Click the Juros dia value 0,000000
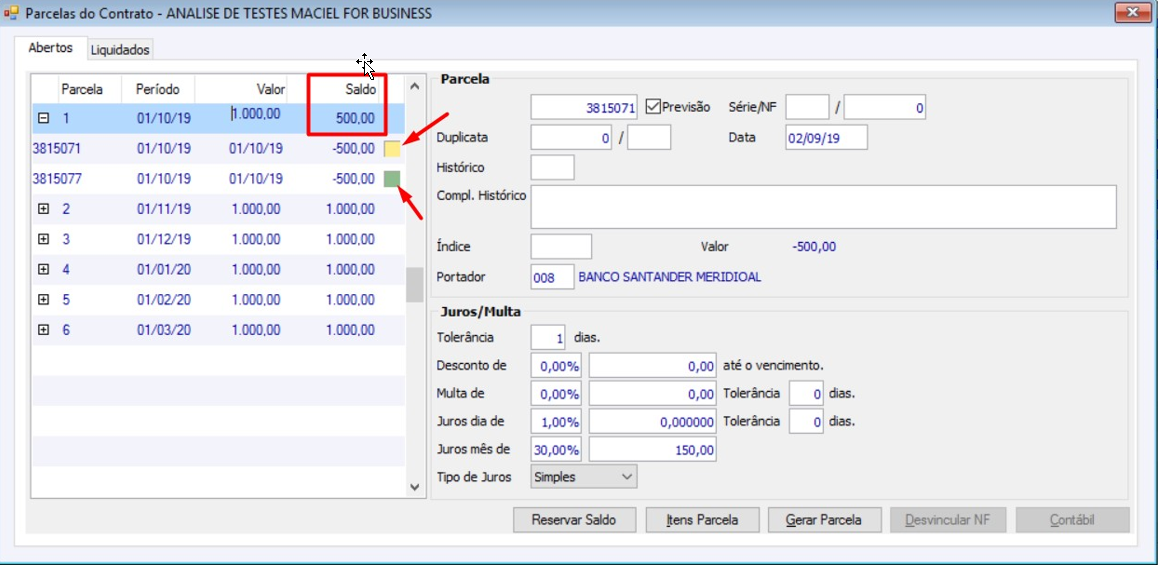The image size is (1158, 567). click(x=653, y=422)
